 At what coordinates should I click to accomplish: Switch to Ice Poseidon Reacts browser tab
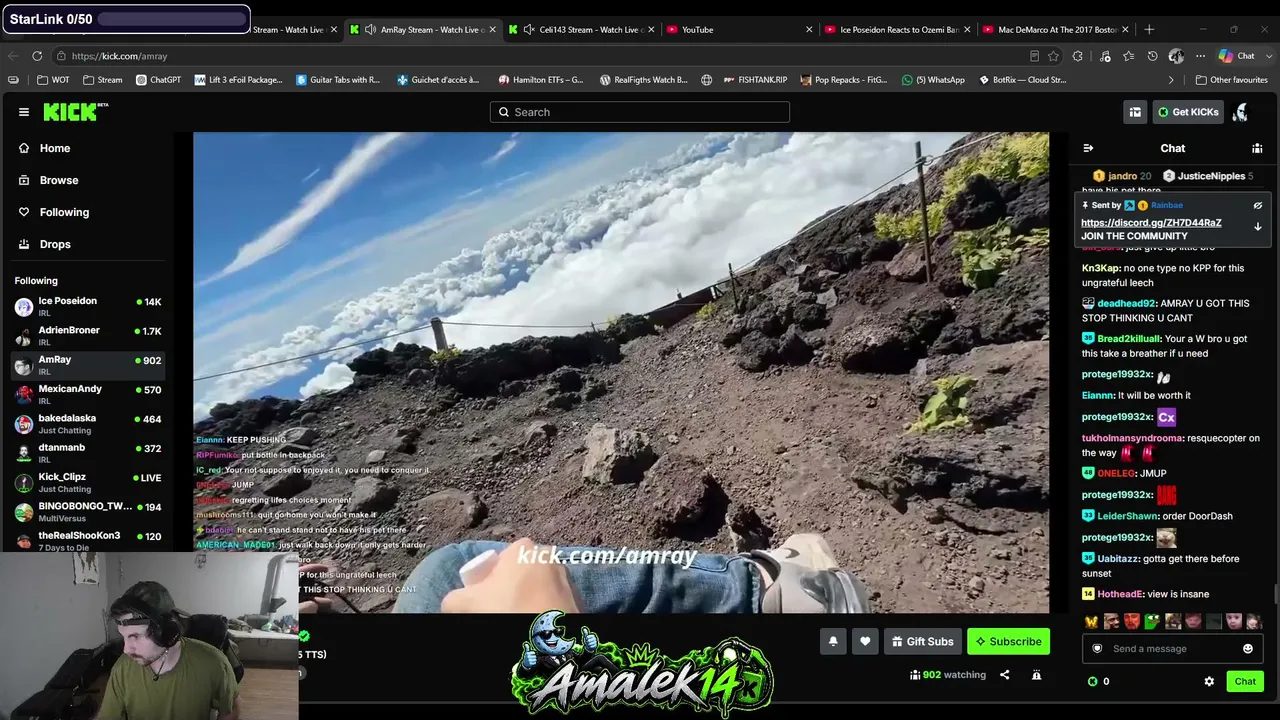click(x=897, y=30)
